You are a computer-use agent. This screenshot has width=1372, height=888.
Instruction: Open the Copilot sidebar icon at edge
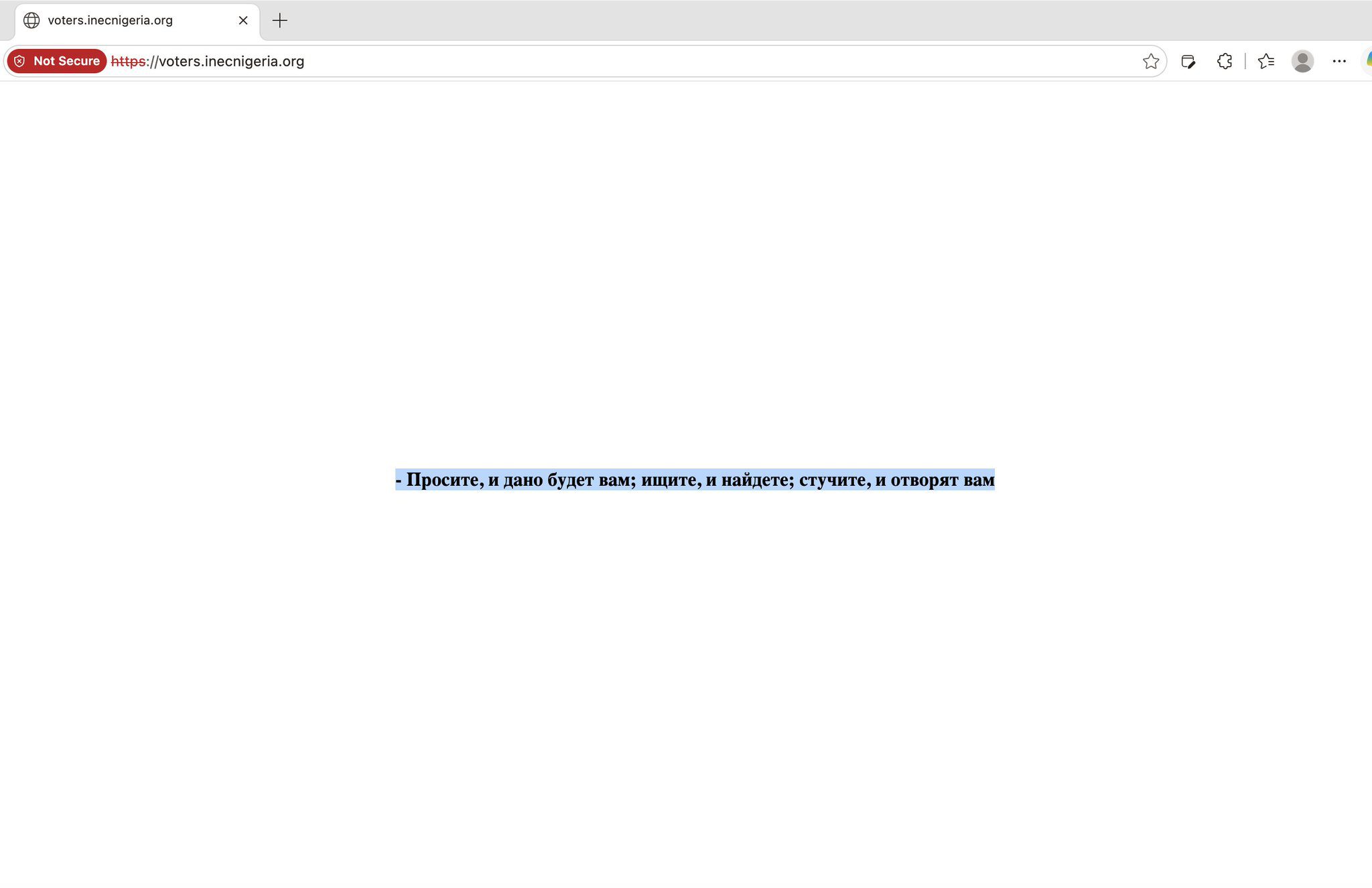1368,61
